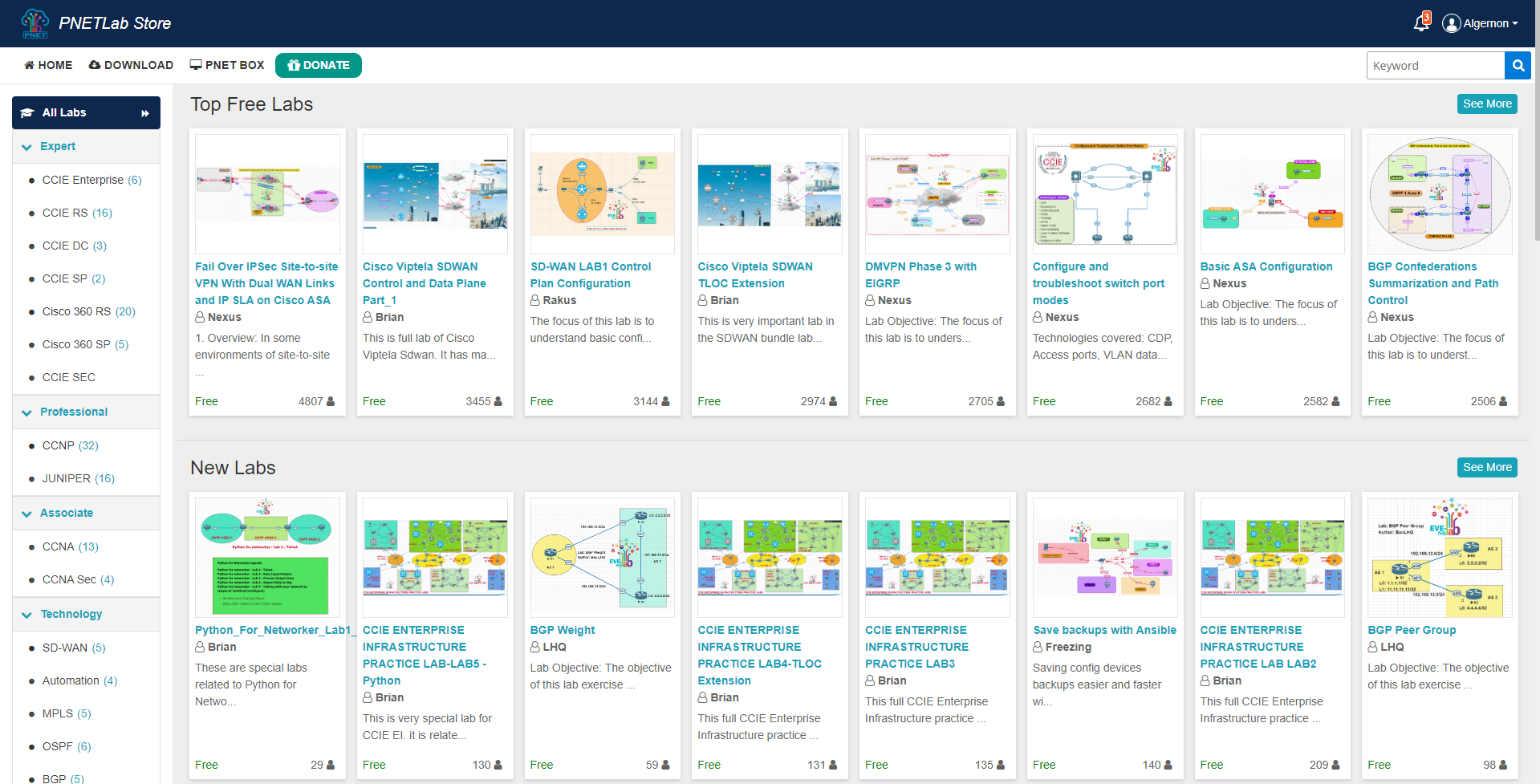The width and height of the screenshot is (1540, 784).
Task: Collapse the Associate category
Action: point(86,514)
